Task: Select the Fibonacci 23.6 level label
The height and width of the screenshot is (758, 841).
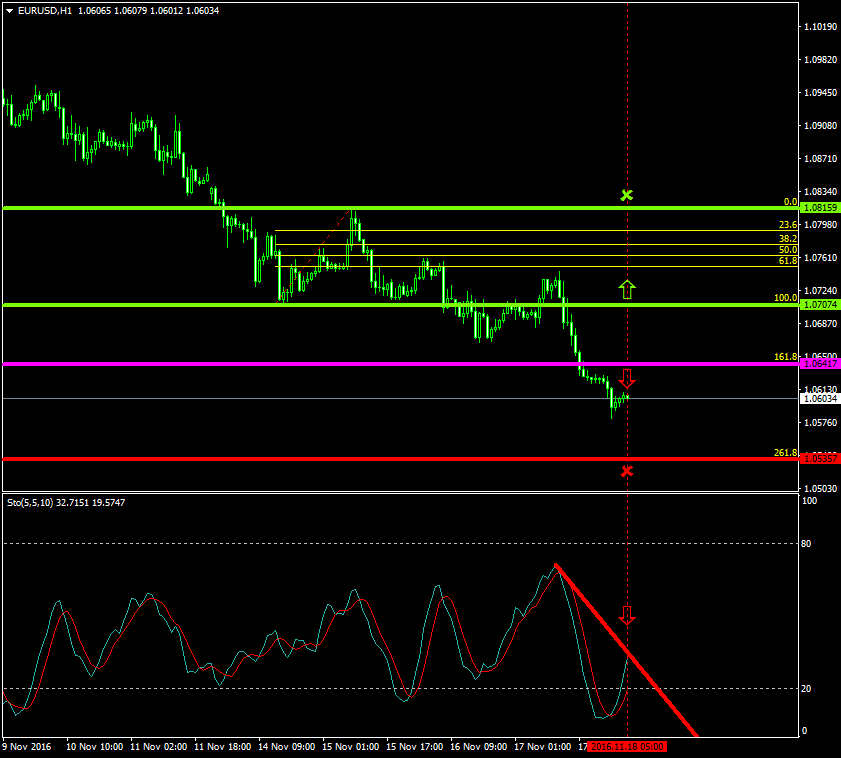Action: [x=787, y=225]
